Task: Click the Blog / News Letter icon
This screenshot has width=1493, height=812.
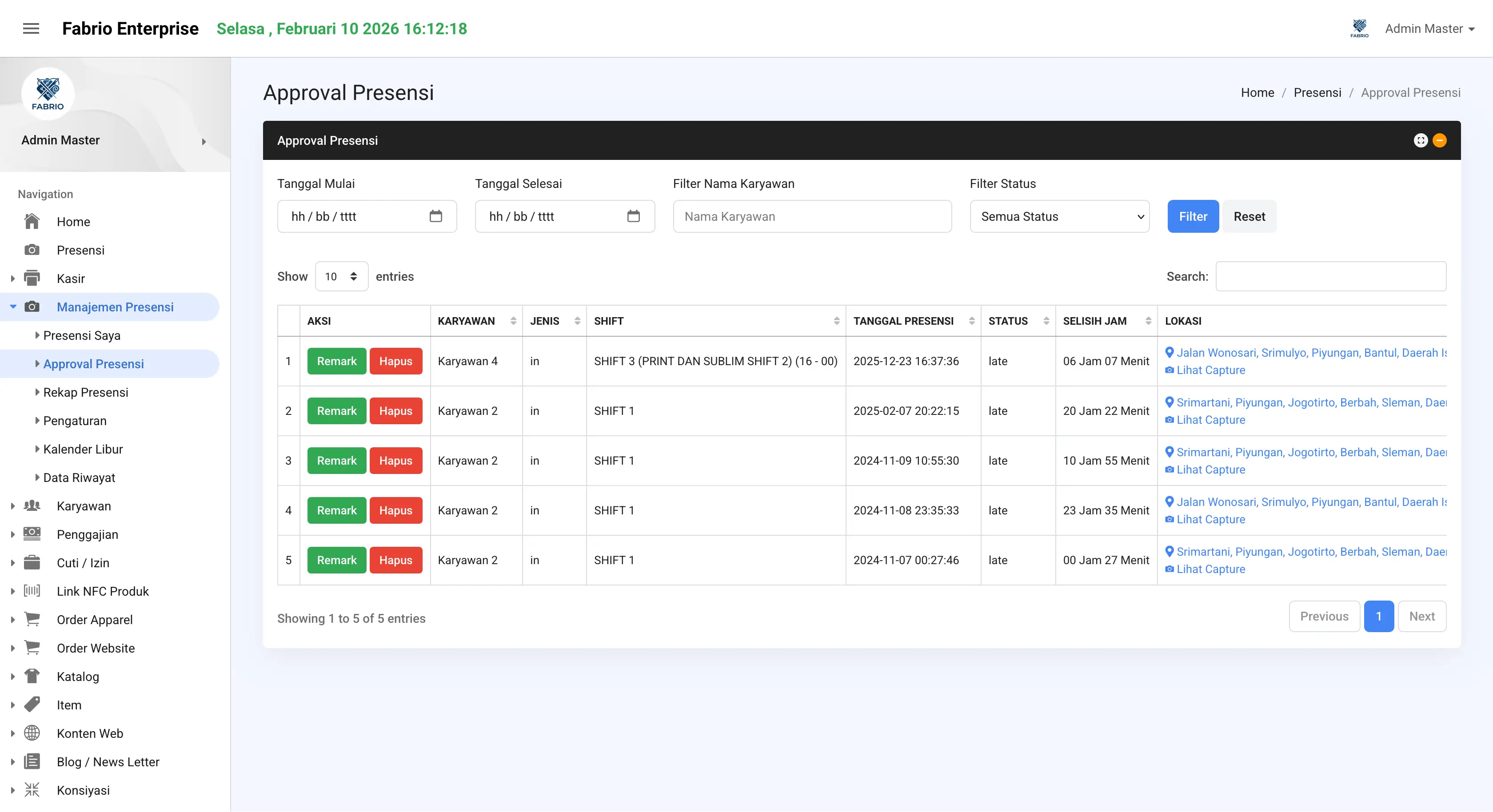Action: (32, 761)
